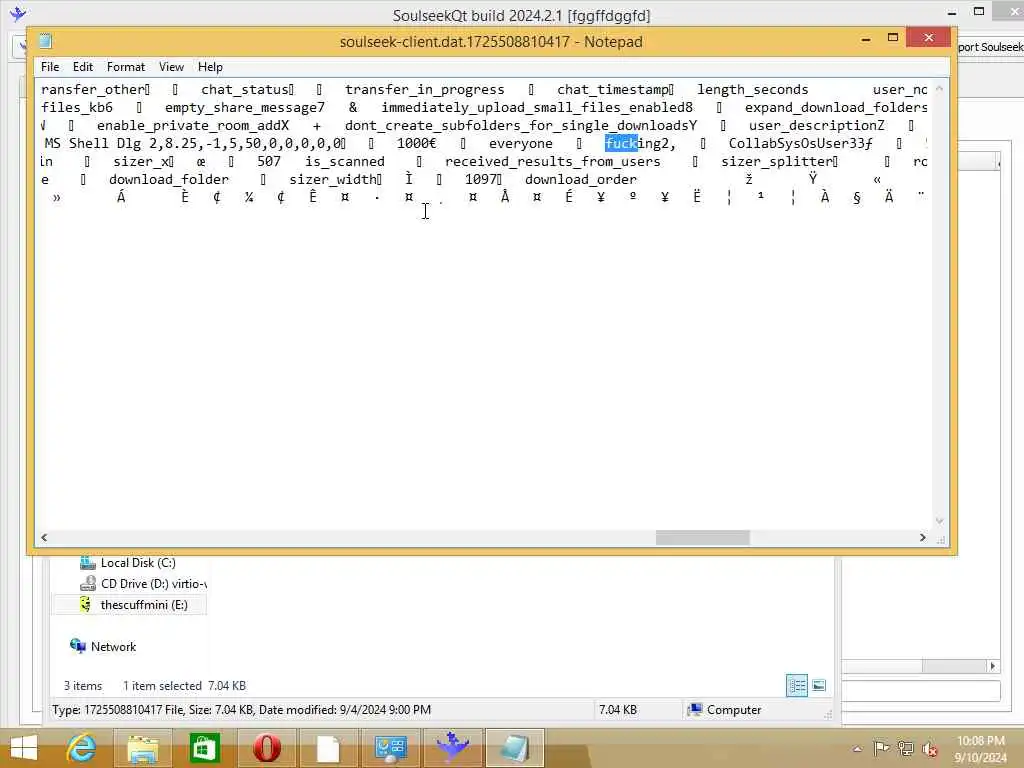
Task: Open the Format menu in Notepad
Action: 125,67
